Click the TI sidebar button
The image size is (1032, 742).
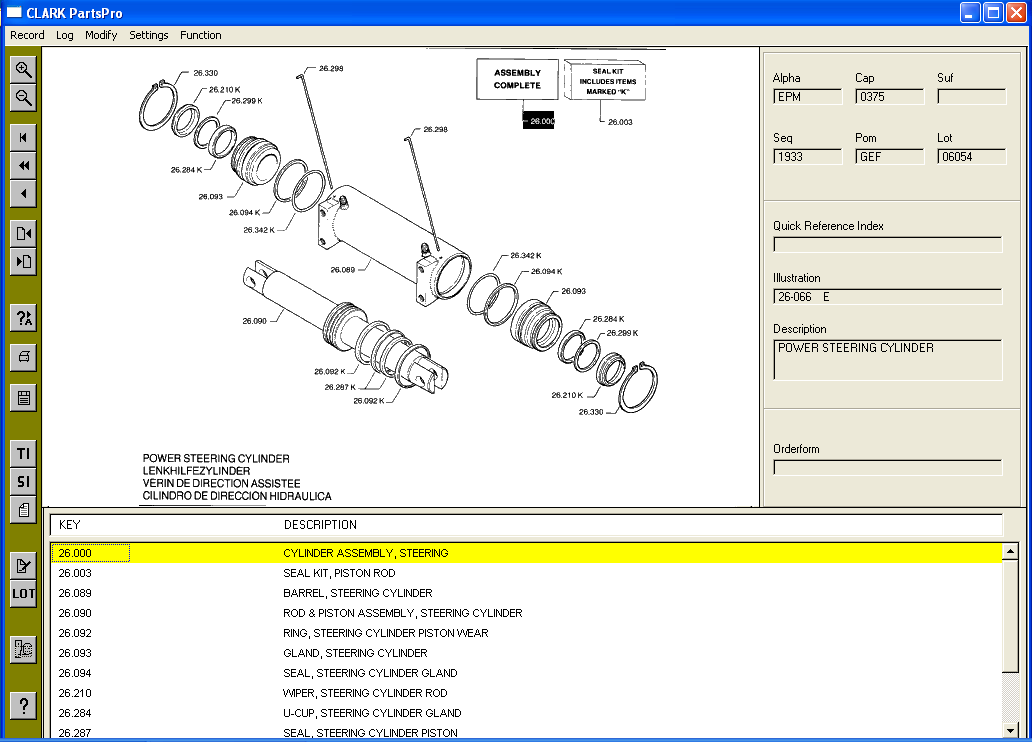24,454
